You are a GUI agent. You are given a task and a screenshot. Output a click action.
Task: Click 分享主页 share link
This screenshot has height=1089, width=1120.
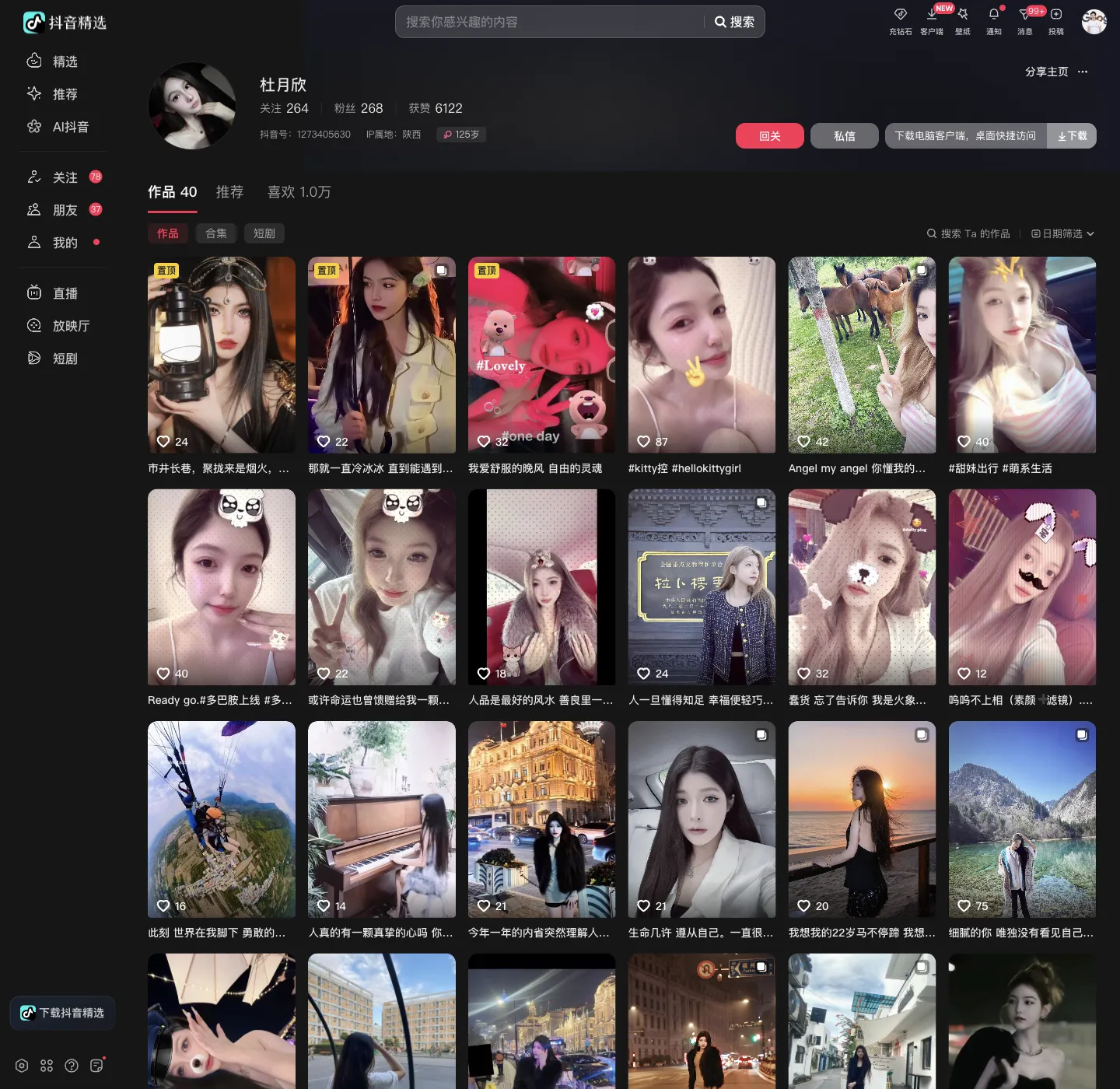pos(1047,72)
